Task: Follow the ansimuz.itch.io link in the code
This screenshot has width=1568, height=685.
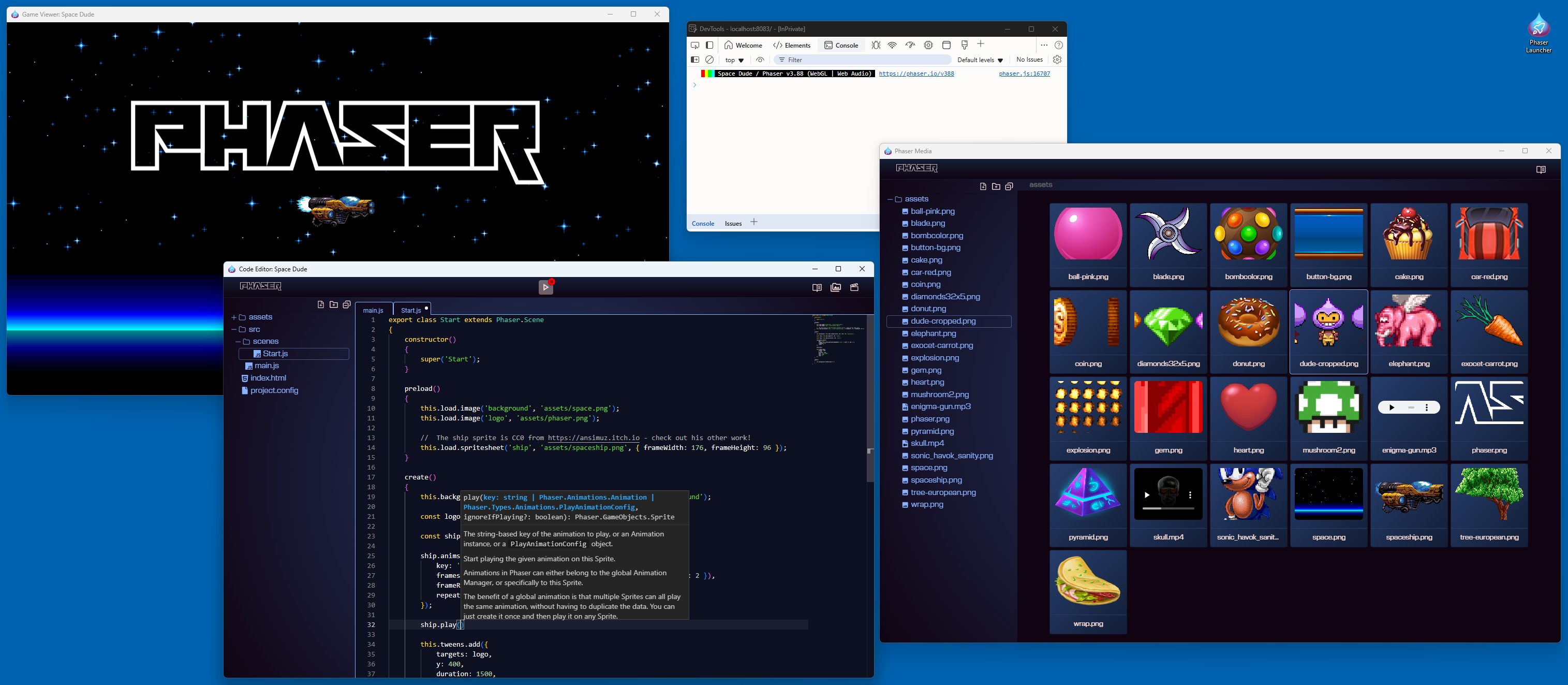Action: tap(594, 438)
